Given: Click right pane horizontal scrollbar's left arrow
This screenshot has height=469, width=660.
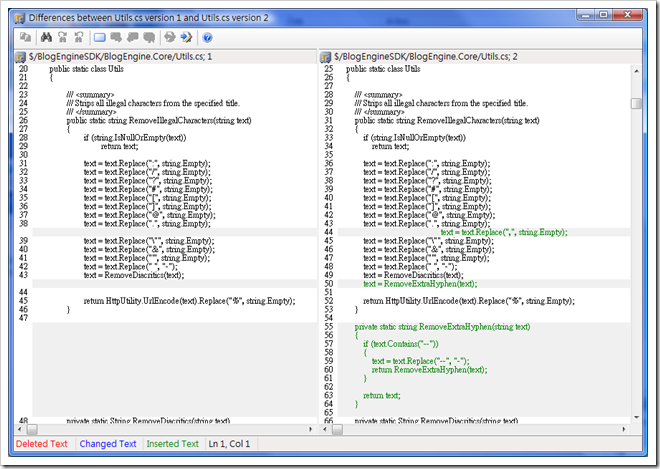Looking at the screenshot, I should click(325, 429).
